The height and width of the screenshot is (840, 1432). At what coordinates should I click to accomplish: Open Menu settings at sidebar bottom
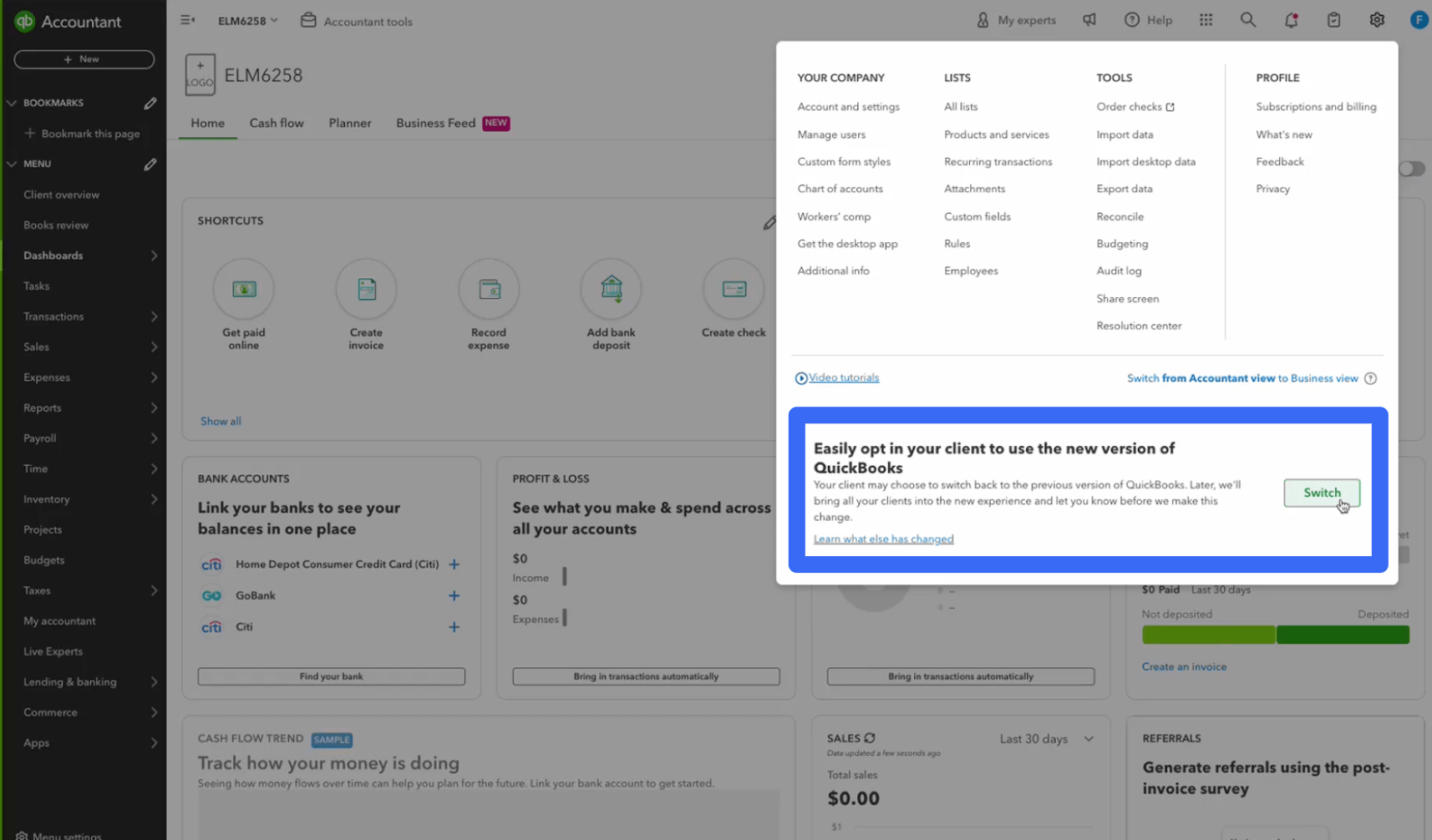tap(58, 835)
